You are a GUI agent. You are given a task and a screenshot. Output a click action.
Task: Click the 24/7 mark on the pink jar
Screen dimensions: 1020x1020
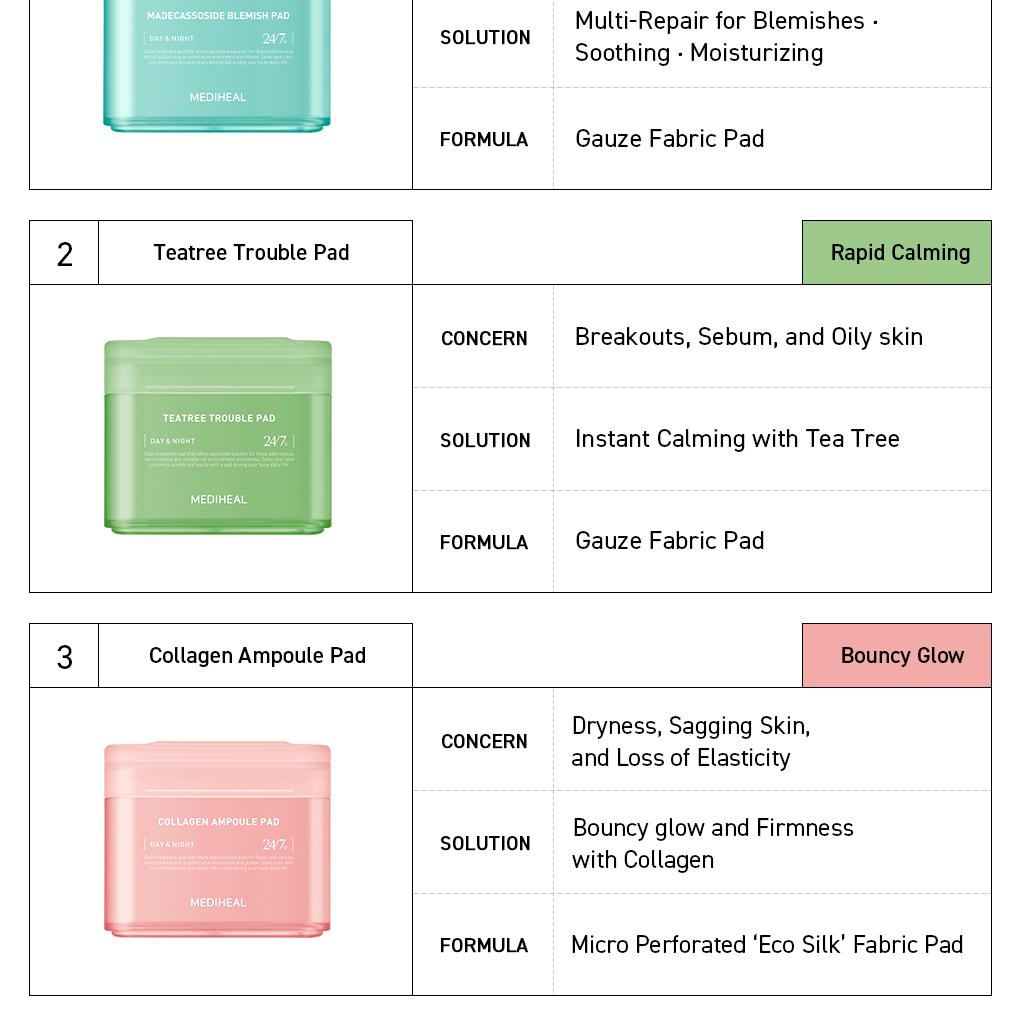click(x=275, y=845)
